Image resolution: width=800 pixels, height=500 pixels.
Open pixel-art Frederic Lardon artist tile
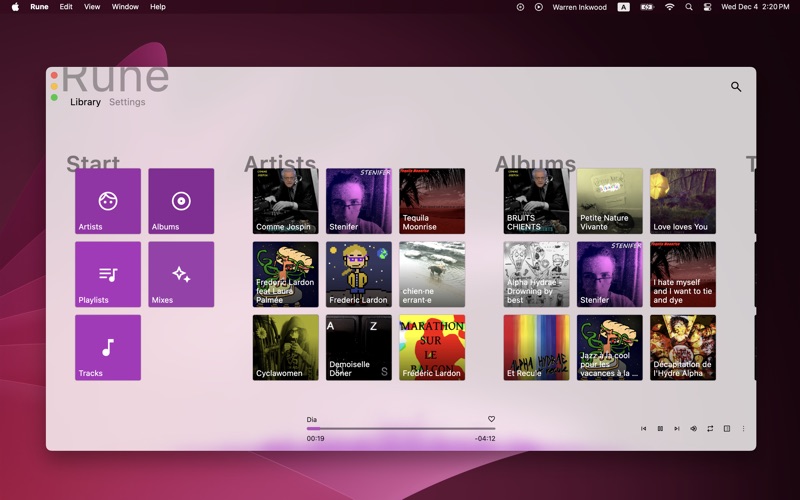pyautogui.click(x=359, y=274)
